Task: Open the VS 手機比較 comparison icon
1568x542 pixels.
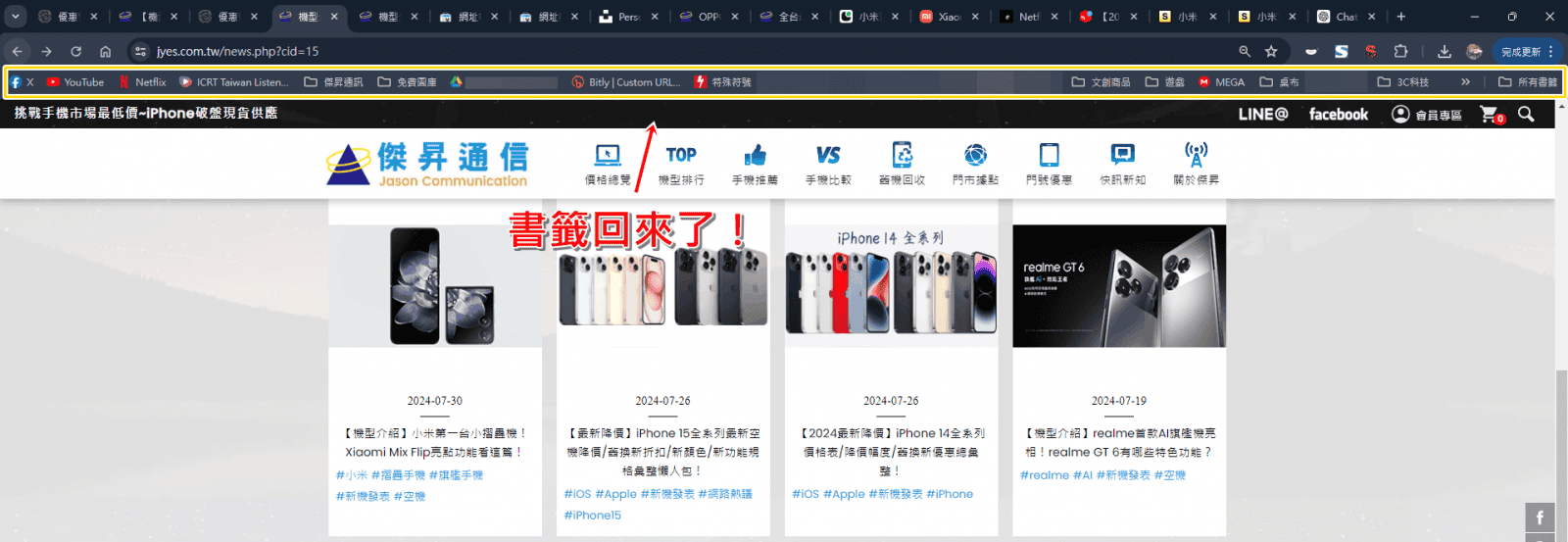Action: tap(828, 164)
